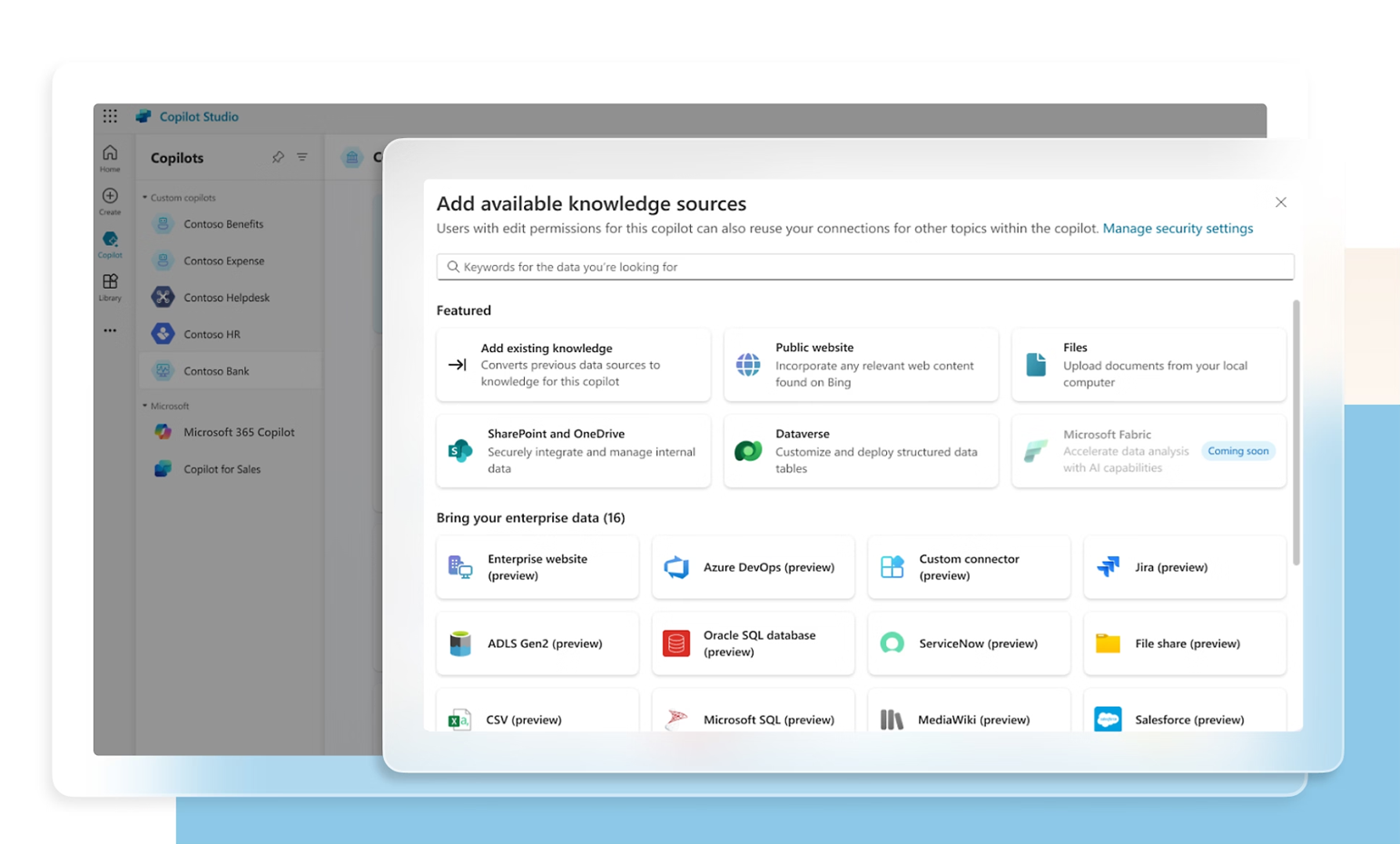1400x844 pixels.
Task: Click the dialog vertical scrollbar
Action: (x=1296, y=433)
